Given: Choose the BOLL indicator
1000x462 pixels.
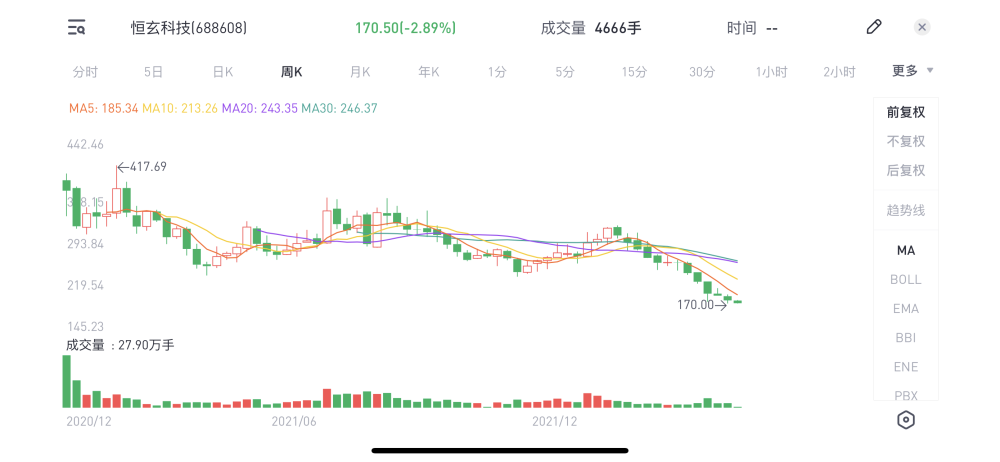Looking at the screenshot, I should point(906,279).
